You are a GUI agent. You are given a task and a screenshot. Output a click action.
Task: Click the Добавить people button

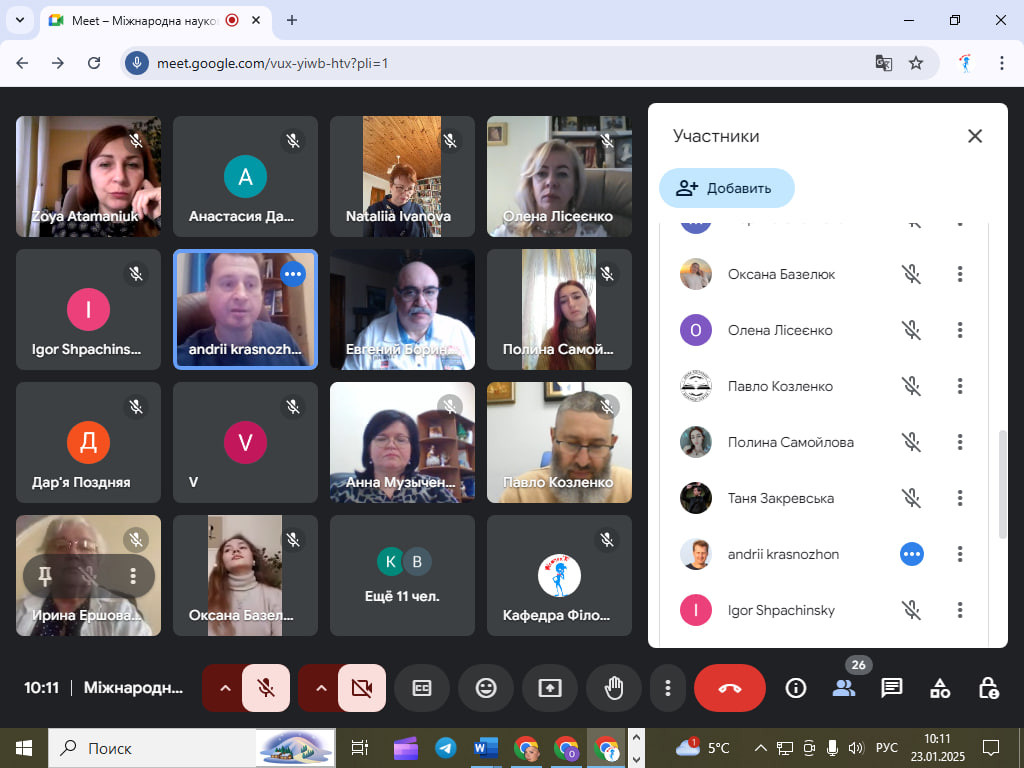(727, 188)
